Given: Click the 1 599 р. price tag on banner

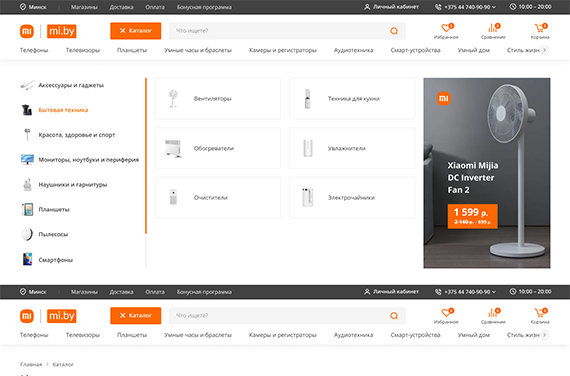Looking at the screenshot, I should [x=473, y=216].
